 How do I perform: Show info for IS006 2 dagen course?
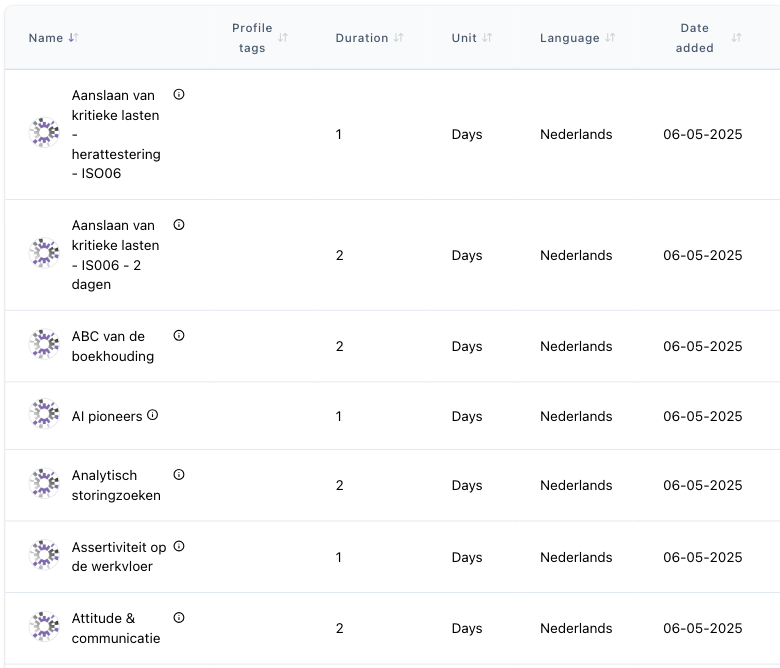click(x=179, y=225)
